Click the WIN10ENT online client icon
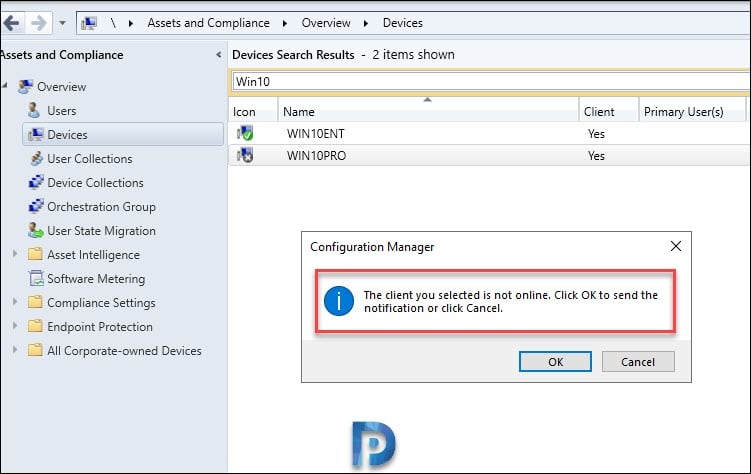Screen dimensions: 751x474 pos(245,133)
